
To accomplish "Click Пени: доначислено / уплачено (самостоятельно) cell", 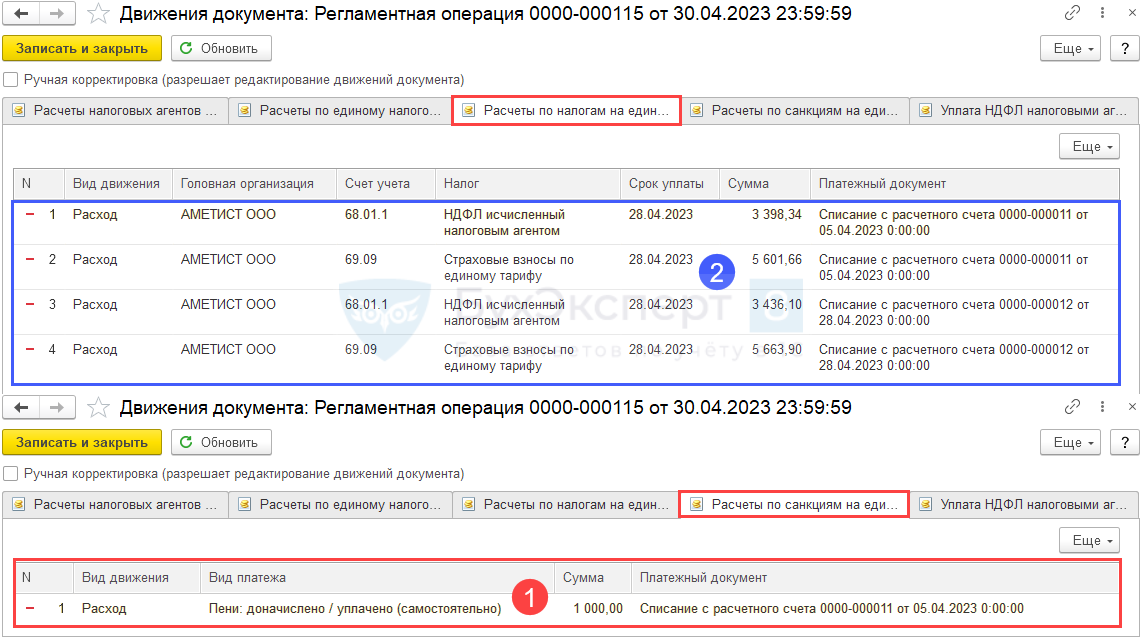I will [377, 608].
